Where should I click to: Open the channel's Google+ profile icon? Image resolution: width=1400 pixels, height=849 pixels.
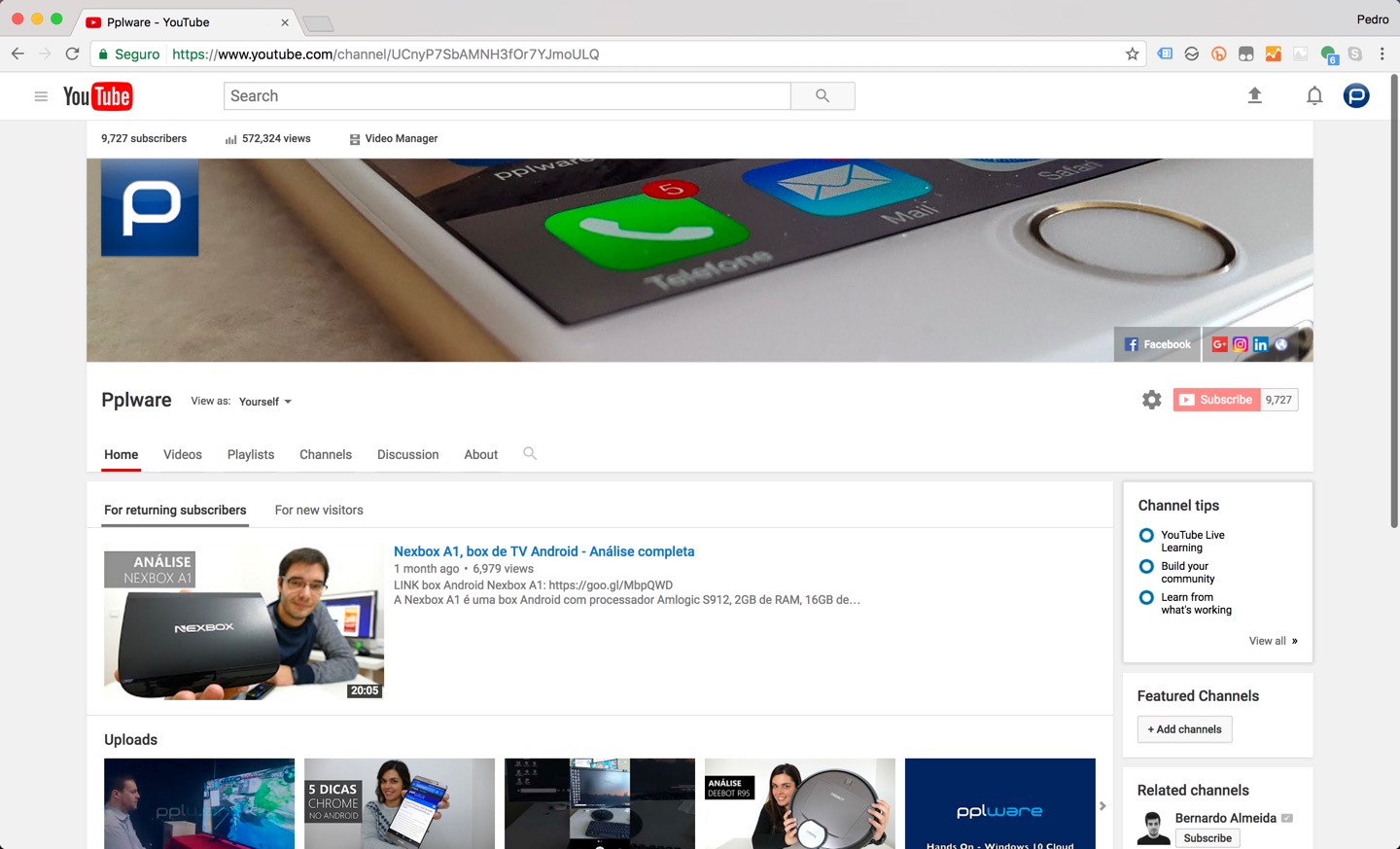[x=1219, y=343]
